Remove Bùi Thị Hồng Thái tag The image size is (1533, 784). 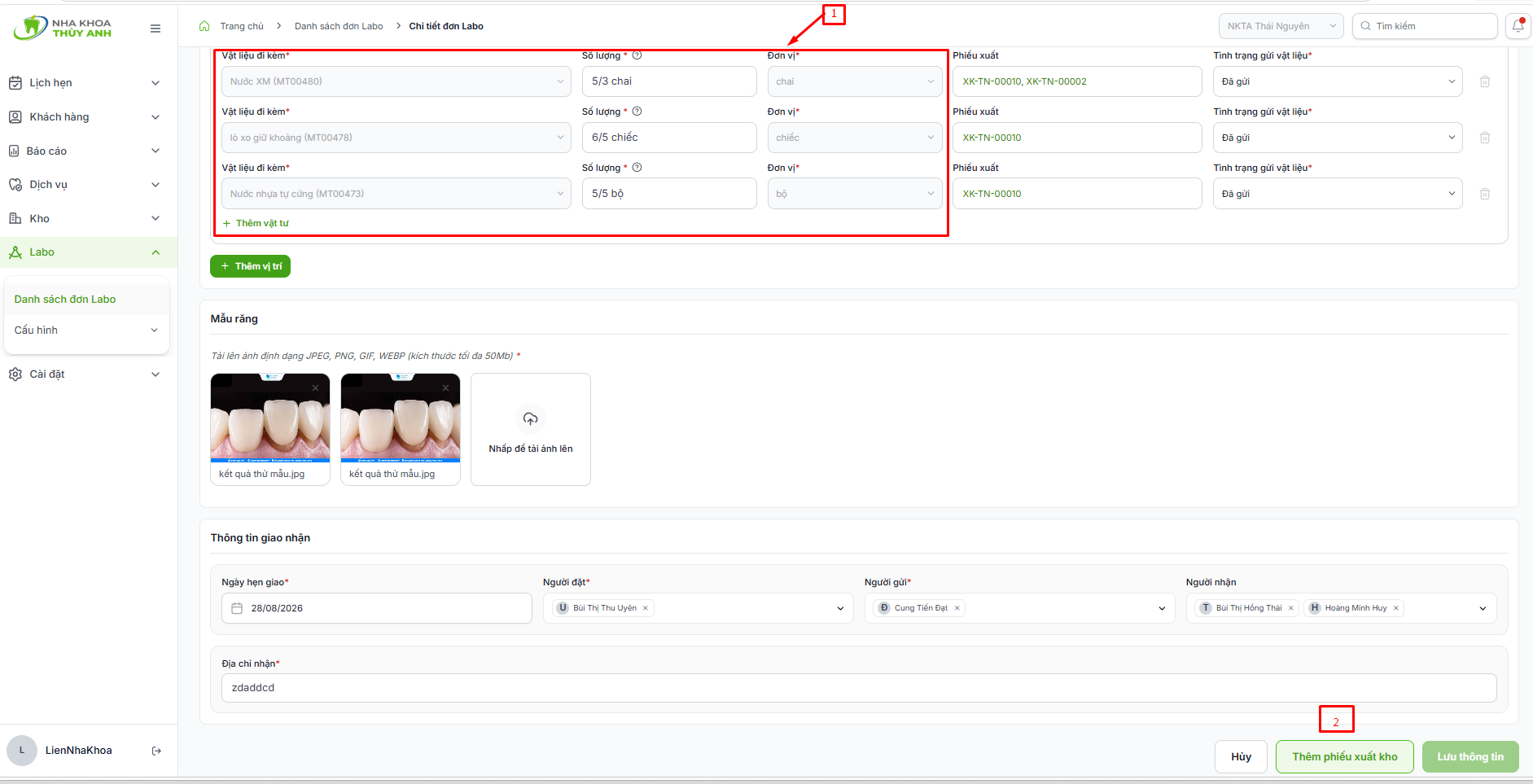point(1290,608)
